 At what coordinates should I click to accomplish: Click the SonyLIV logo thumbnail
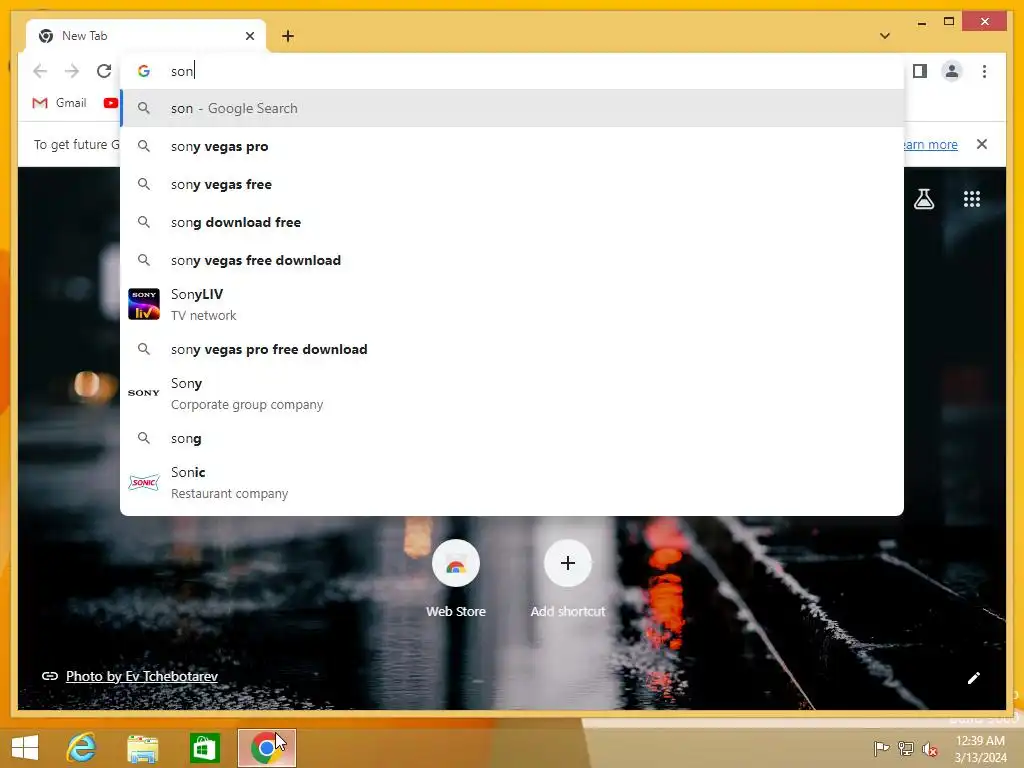pyautogui.click(x=144, y=304)
